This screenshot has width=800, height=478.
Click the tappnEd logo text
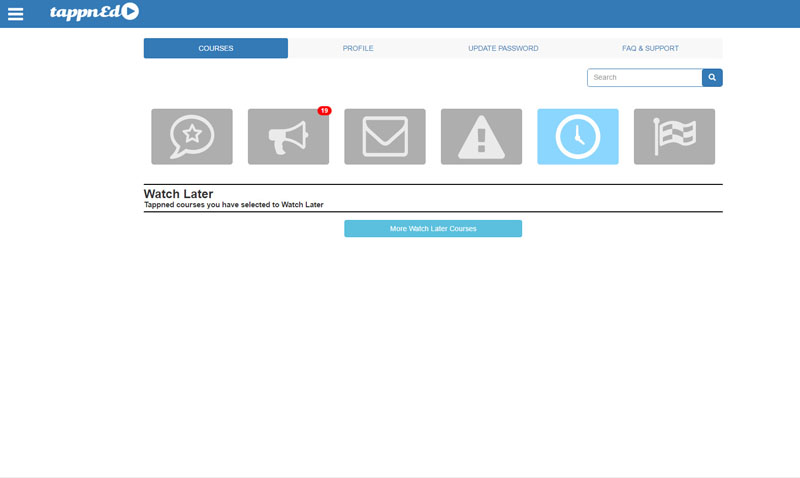coord(84,13)
